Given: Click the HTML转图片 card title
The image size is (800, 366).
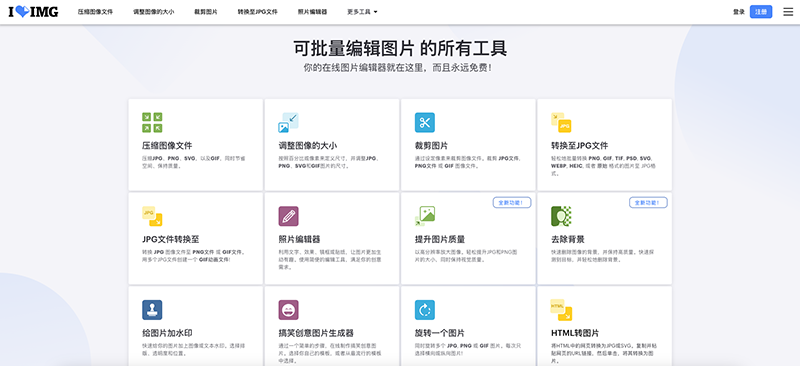Looking at the screenshot, I should pyautogui.click(x=575, y=333).
